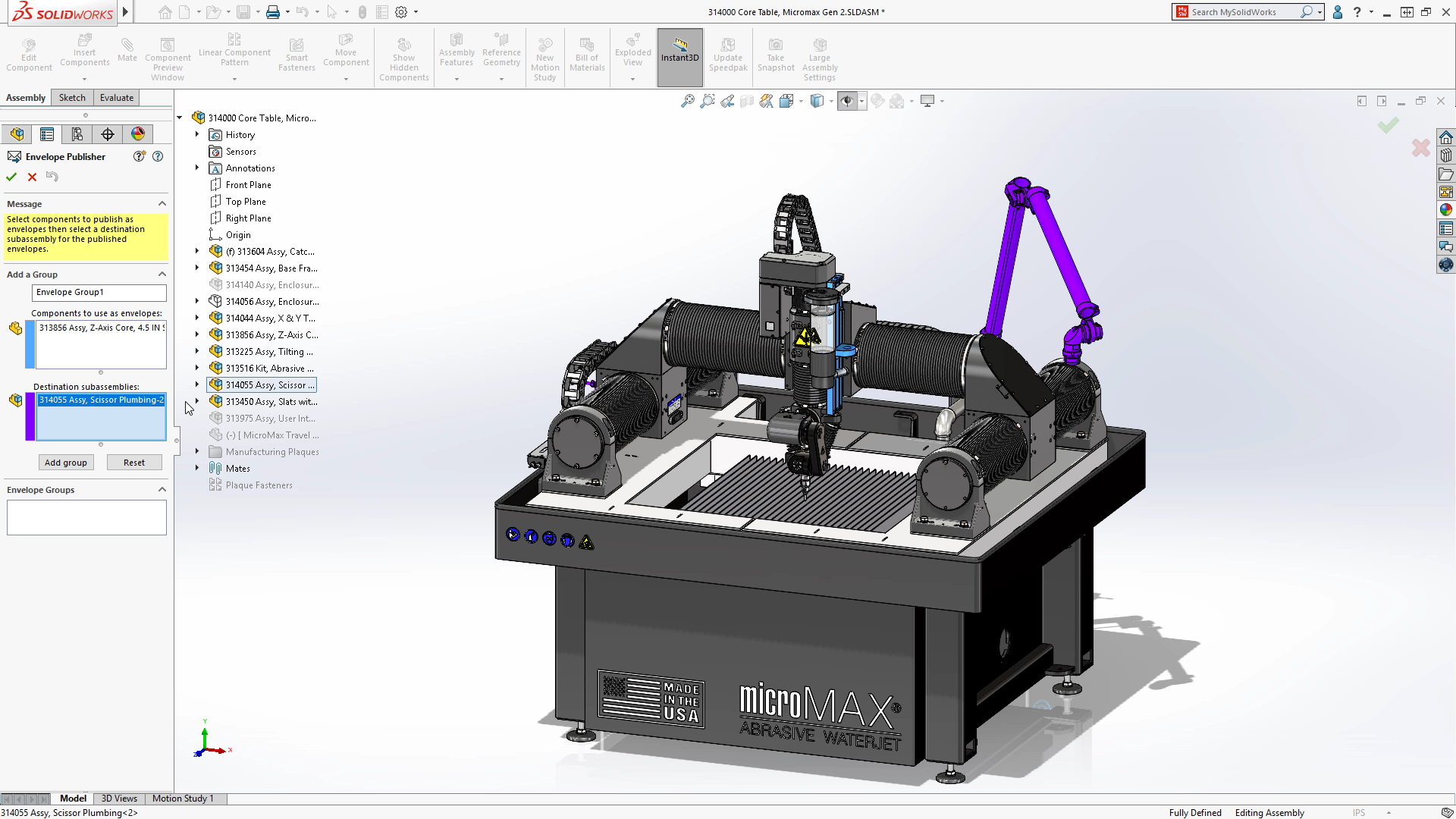Click the Zoom to Fit icon

tap(687, 101)
